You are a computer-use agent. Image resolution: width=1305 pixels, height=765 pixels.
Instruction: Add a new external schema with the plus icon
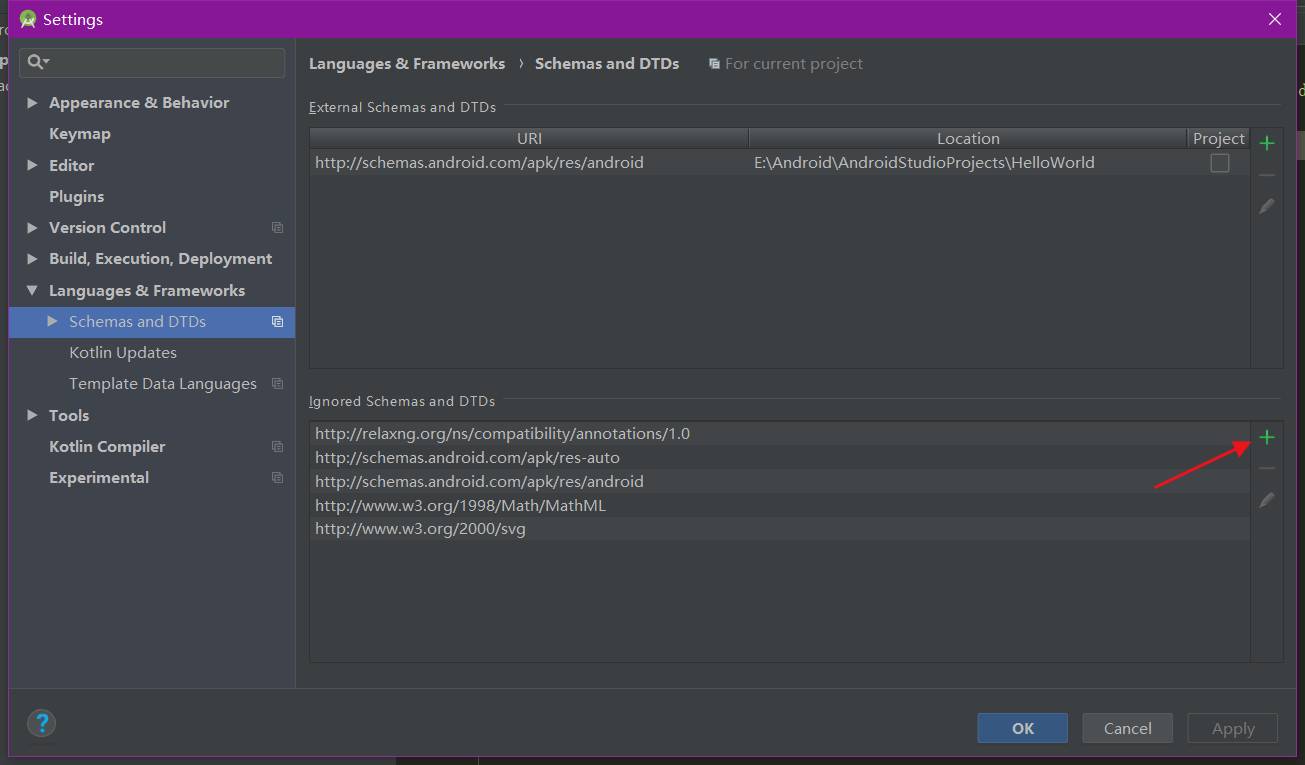tap(1266, 141)
